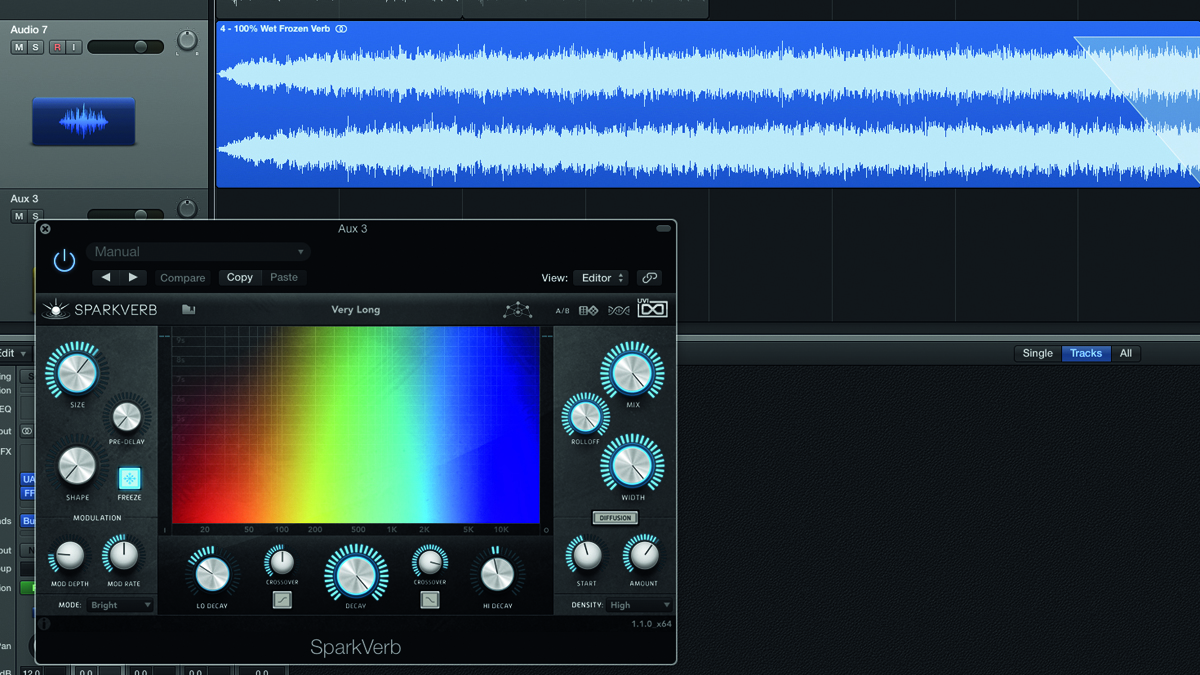Click the link chain icon in plugin header
This screenshot has height=675, width=1200.
(649, 278)
